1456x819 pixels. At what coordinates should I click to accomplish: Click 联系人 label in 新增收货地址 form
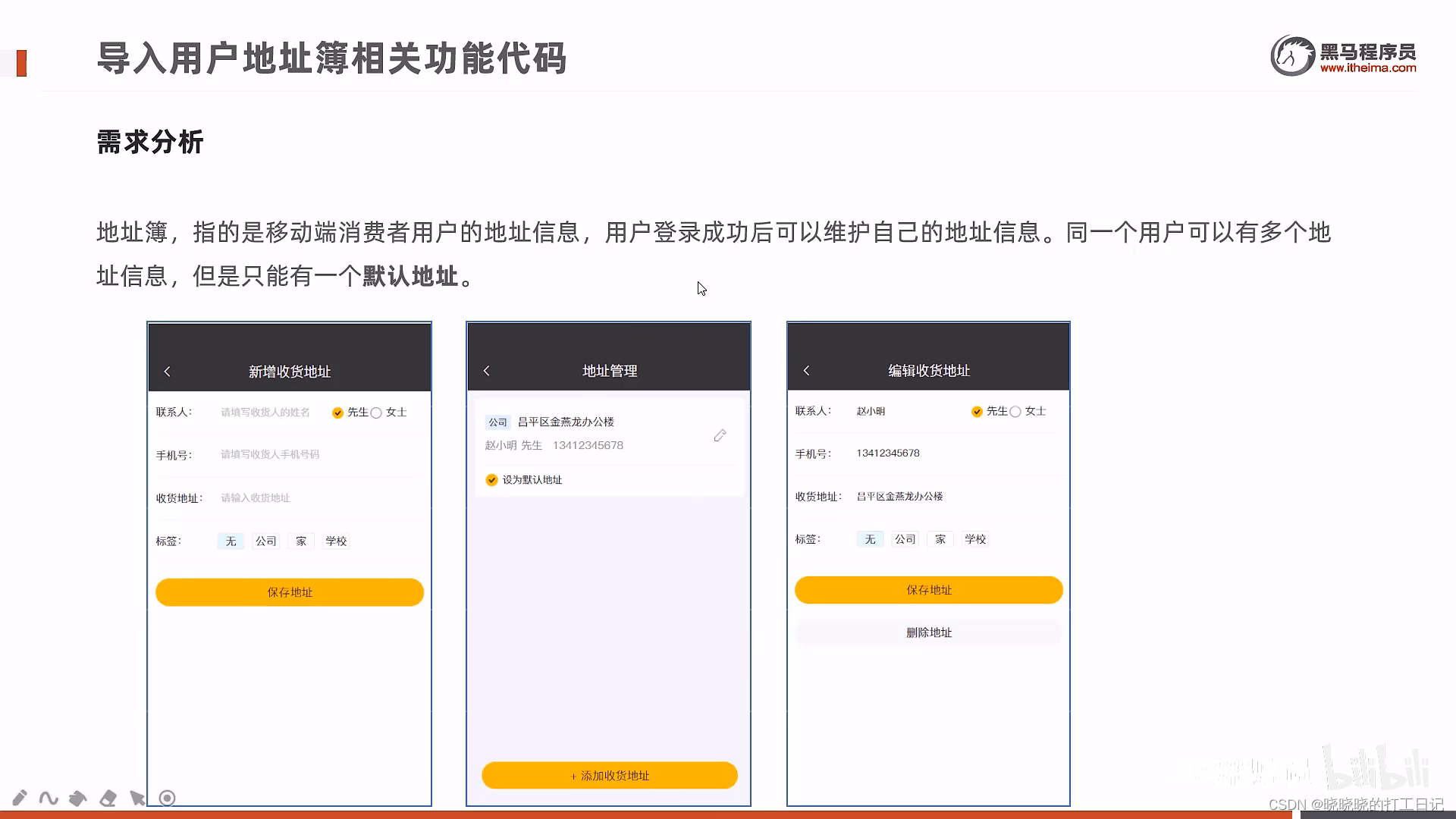pyautogui.click(x=174, y=413)
